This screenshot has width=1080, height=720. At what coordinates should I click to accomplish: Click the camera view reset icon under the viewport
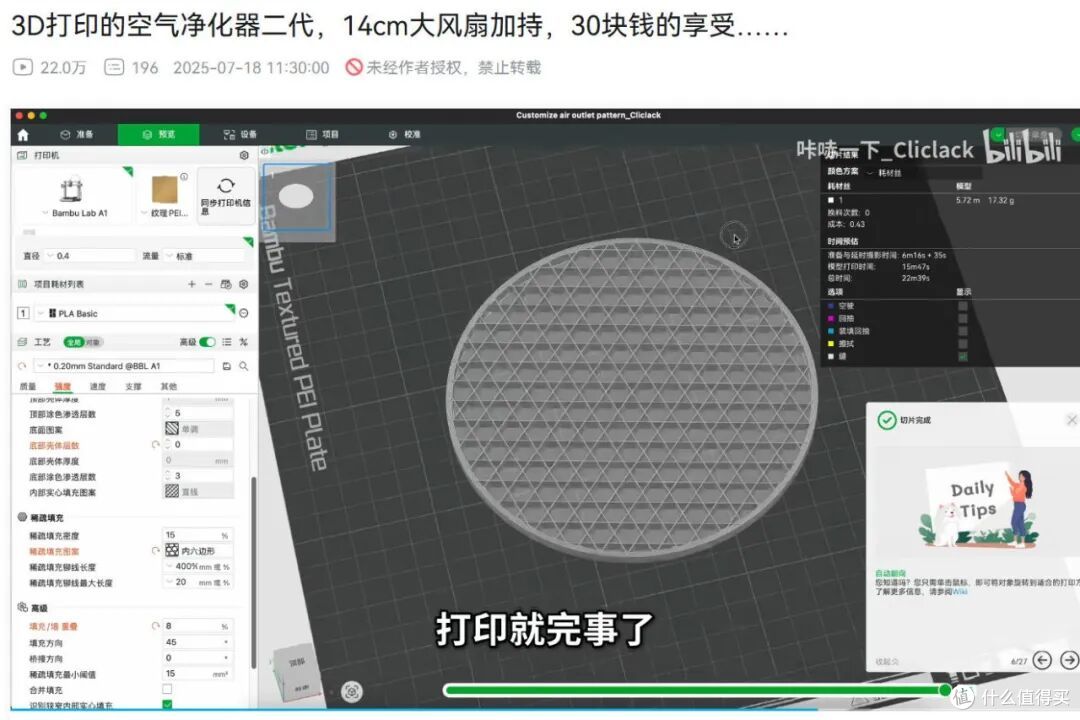[352, 691]
